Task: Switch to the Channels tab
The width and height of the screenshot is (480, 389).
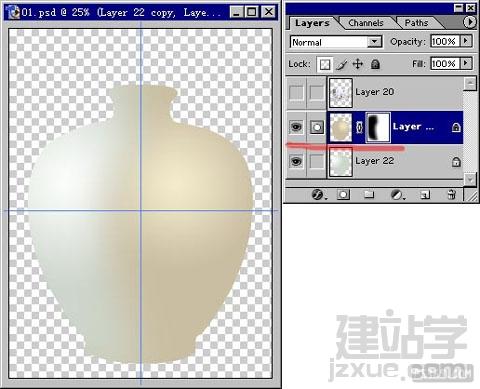Action: pos(366,23)
